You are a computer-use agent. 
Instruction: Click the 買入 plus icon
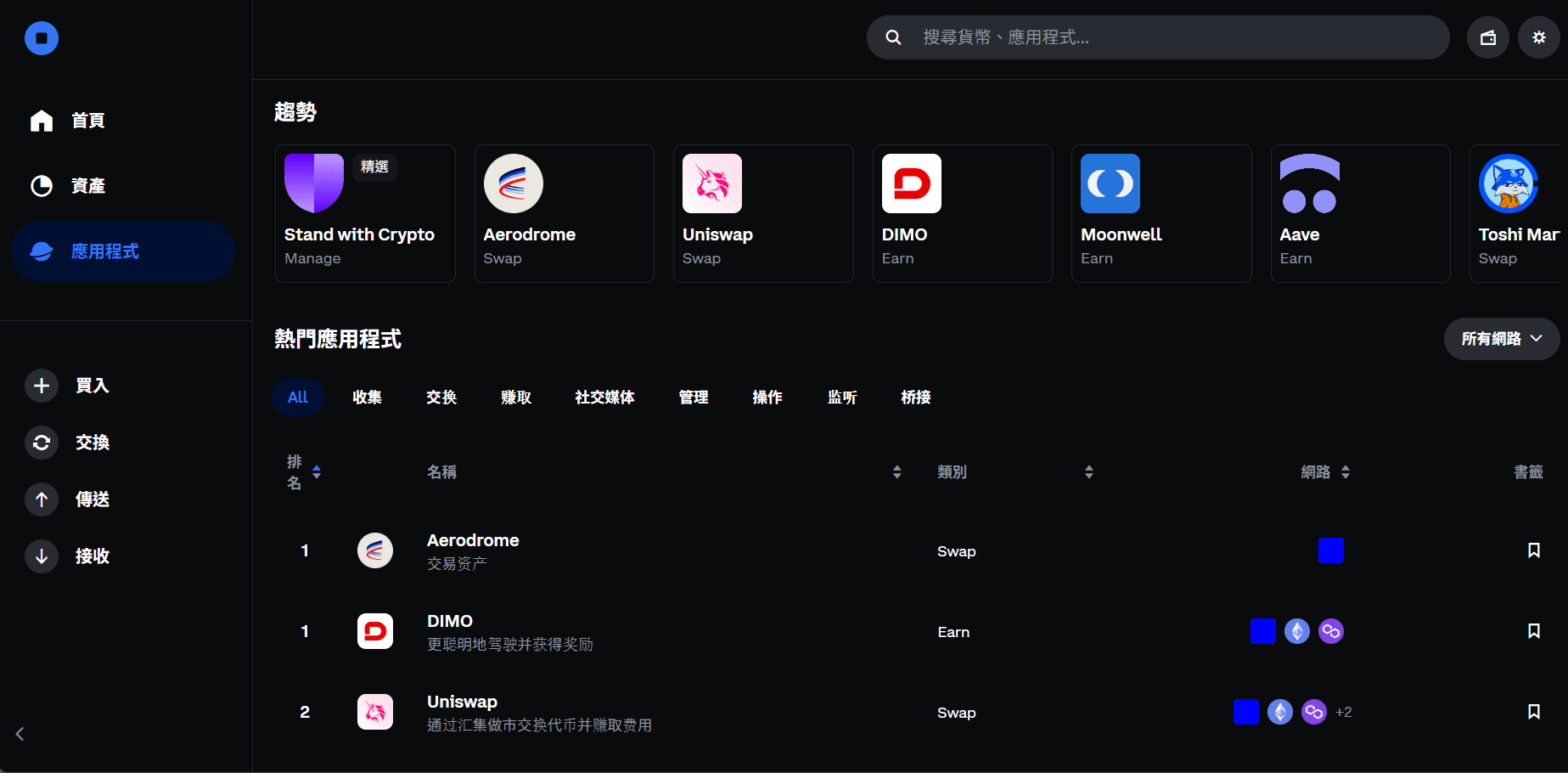point(41,385)
